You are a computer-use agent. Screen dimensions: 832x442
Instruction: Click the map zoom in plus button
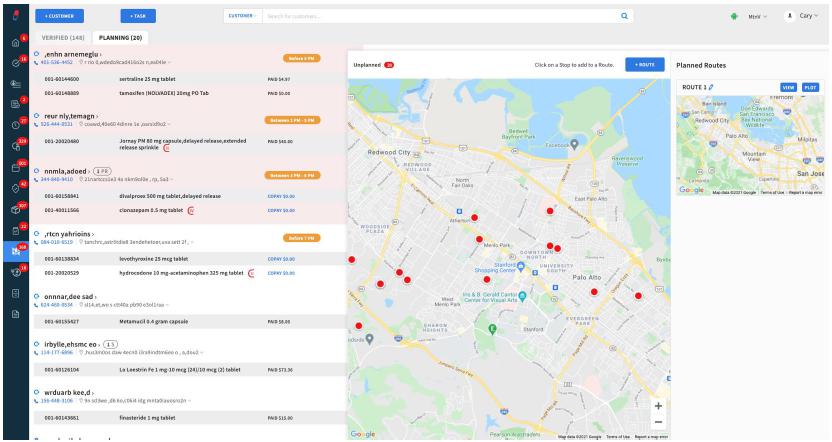(x=657, y=406)
